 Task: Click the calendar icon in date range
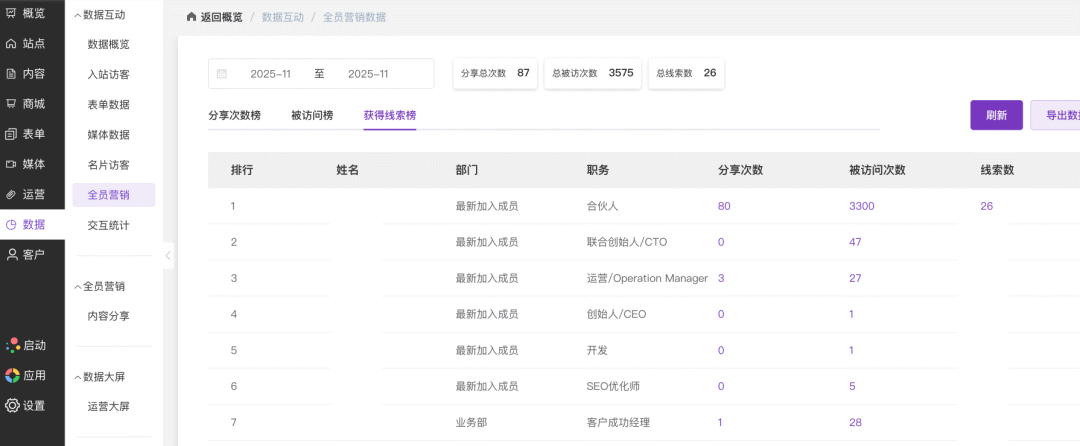pos(222,74)
